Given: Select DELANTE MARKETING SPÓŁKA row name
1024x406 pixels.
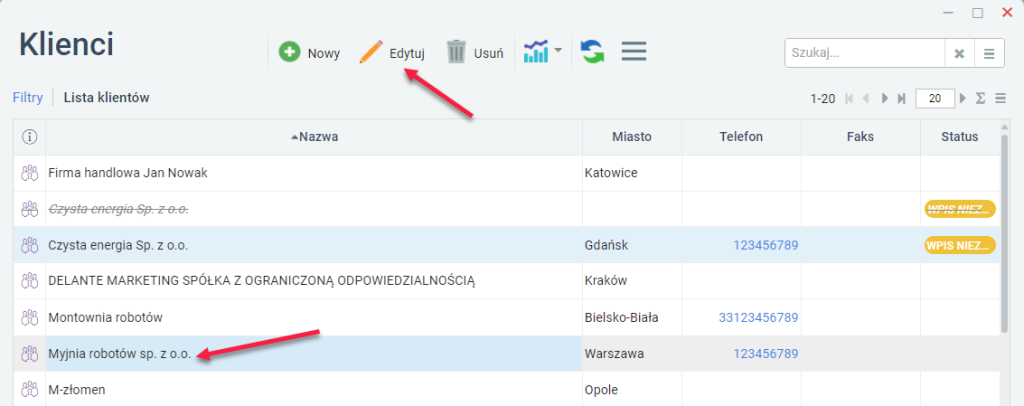Looking at the screenshot, I should coord(261,281).
